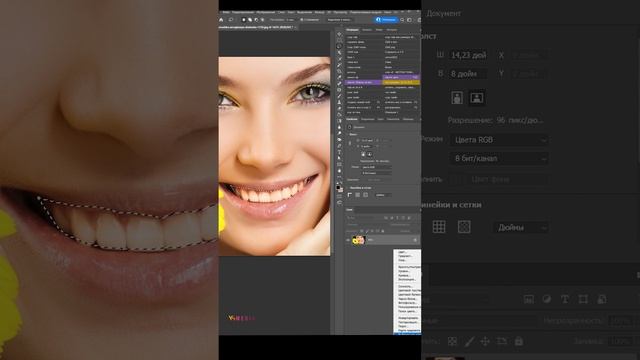Viewport: 640px width, 360px height.
Task: Click pixel layer filter icon in enlarged layers panel
Action: click(x=529, y=299)
